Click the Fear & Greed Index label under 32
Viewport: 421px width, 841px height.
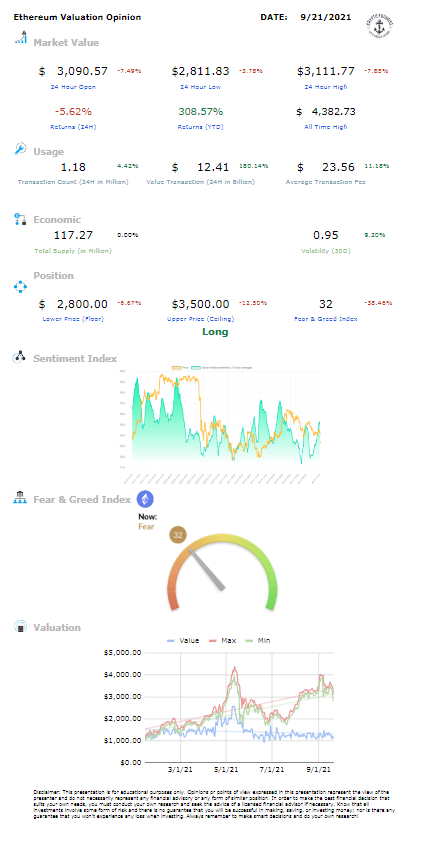pos(327,319)
